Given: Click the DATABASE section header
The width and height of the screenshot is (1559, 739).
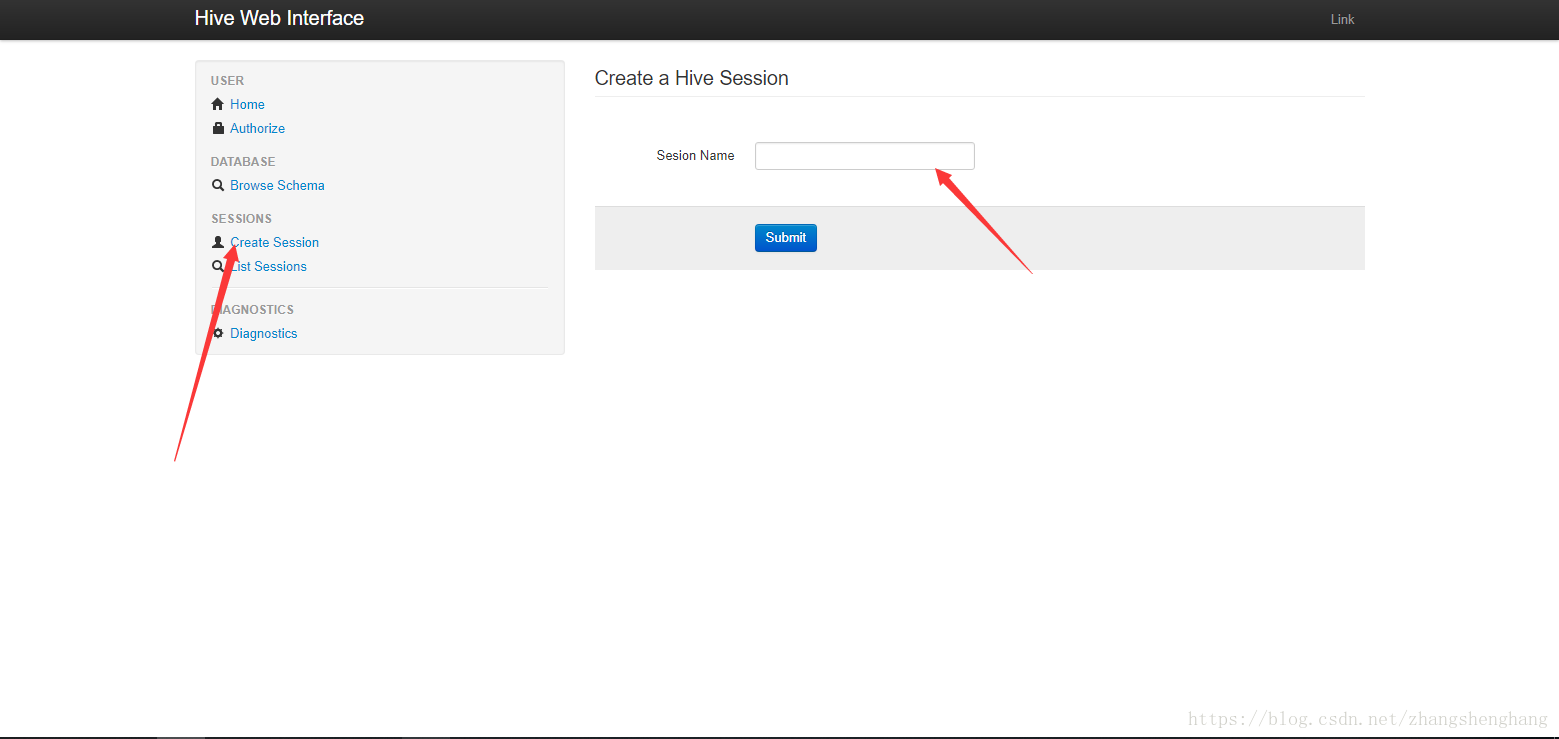Looking at the screenshot, I should pyautogui.click(x=242, y=162).
